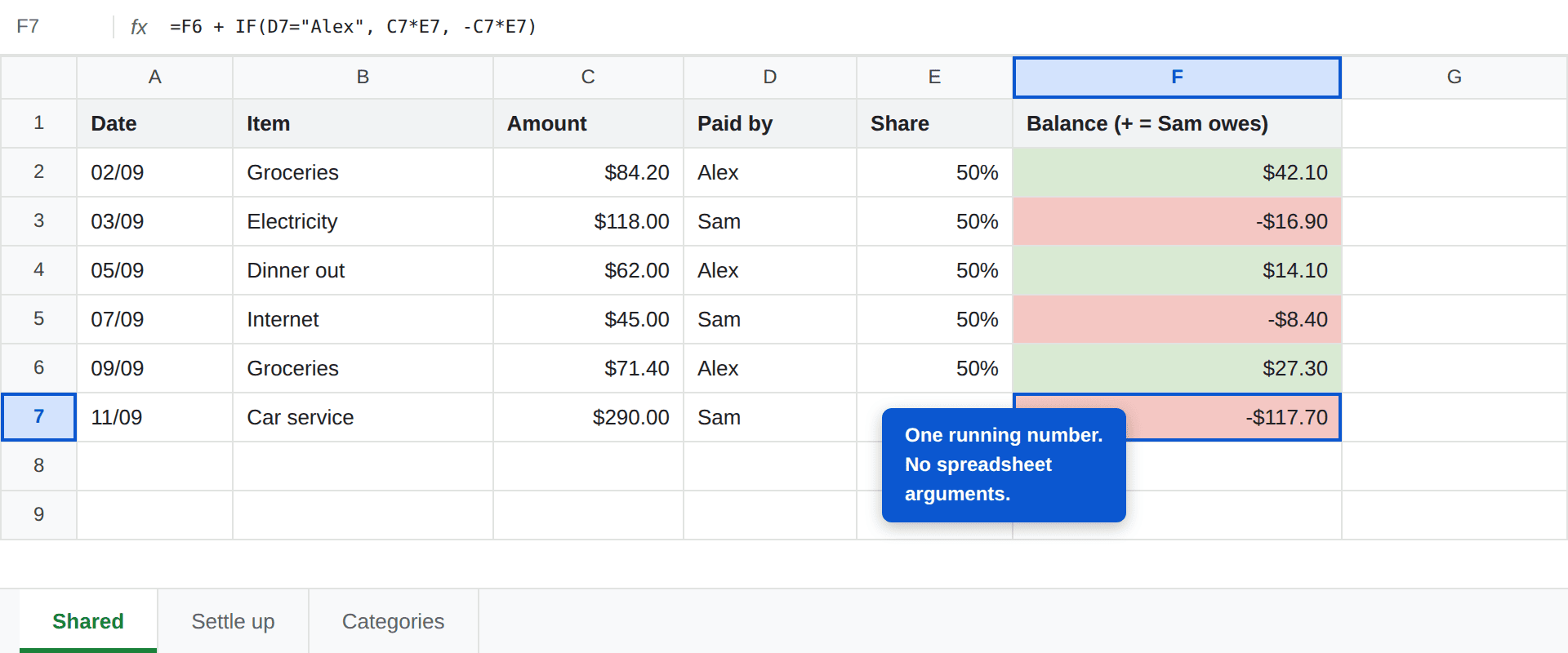The image size is (1568, 653).
Task: Select the Electricity item cell
Action: point(363,221)
